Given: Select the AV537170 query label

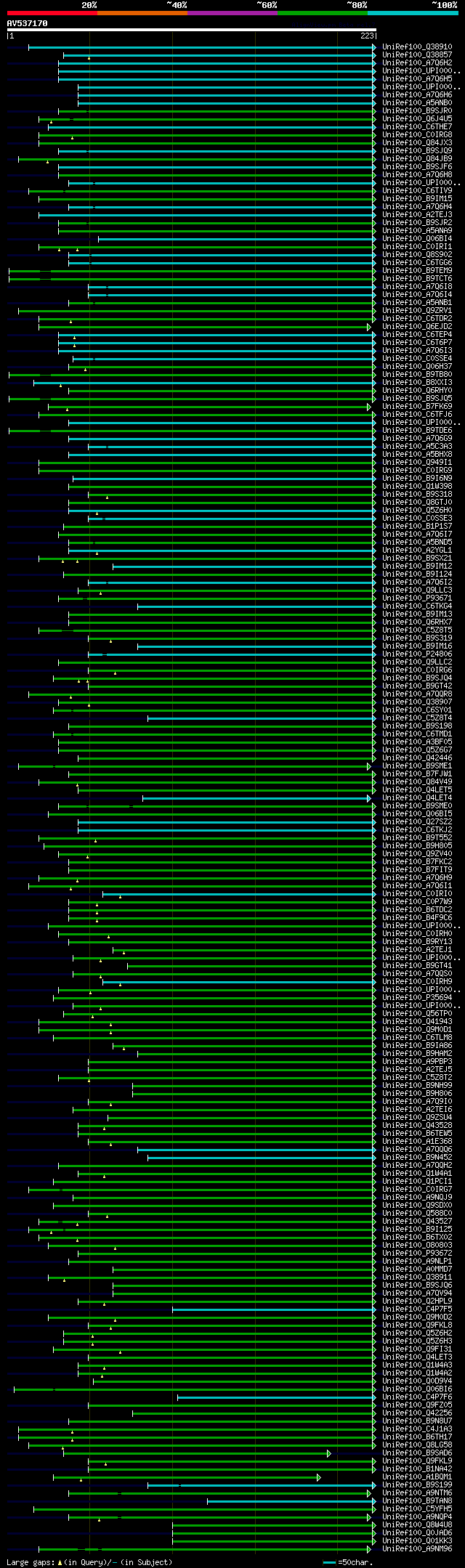Looking at the screenshot, I should (28, 23).
